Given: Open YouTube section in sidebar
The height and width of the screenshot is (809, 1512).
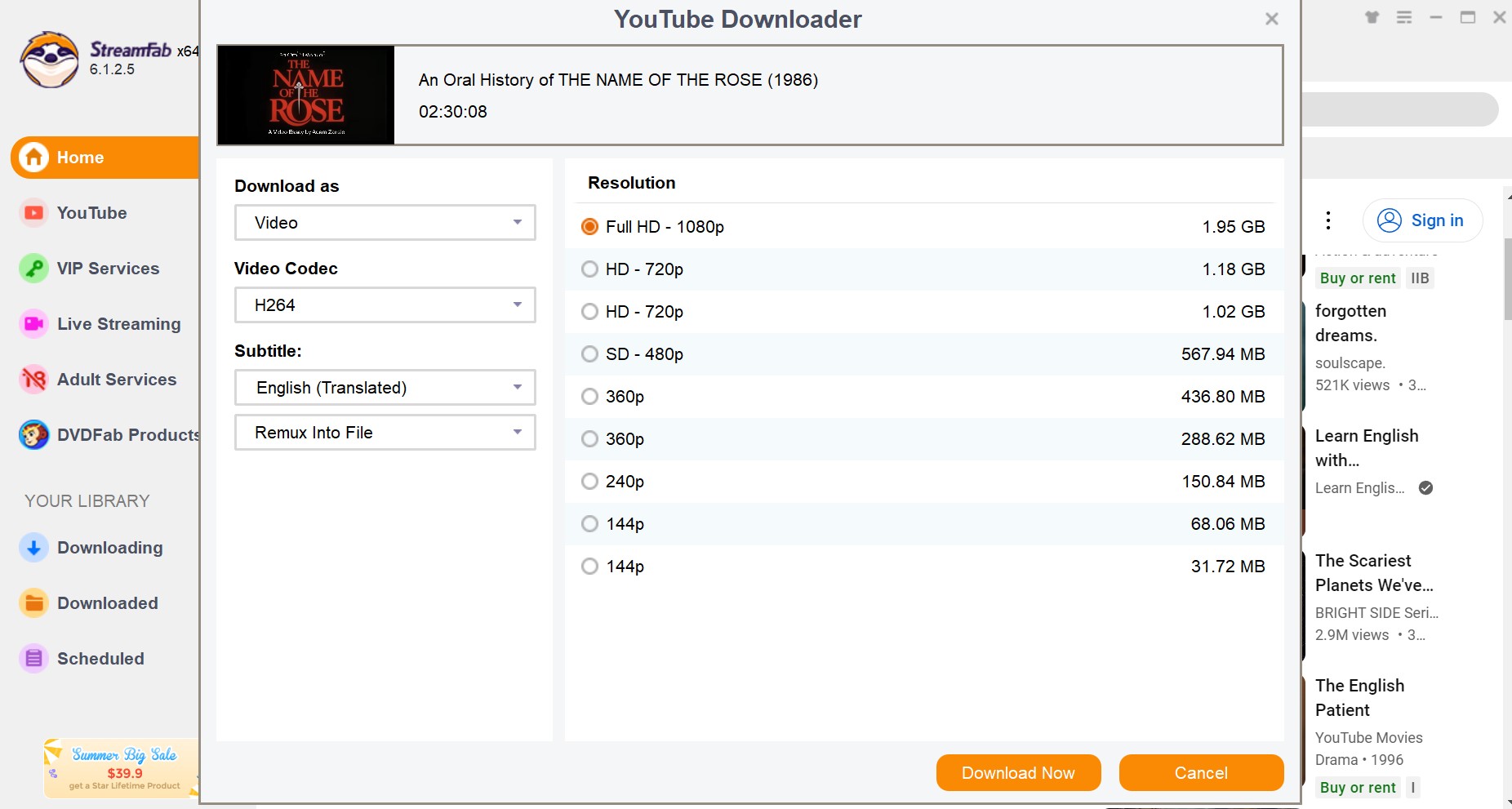Looking at the screenshot, I should point(91,213).
